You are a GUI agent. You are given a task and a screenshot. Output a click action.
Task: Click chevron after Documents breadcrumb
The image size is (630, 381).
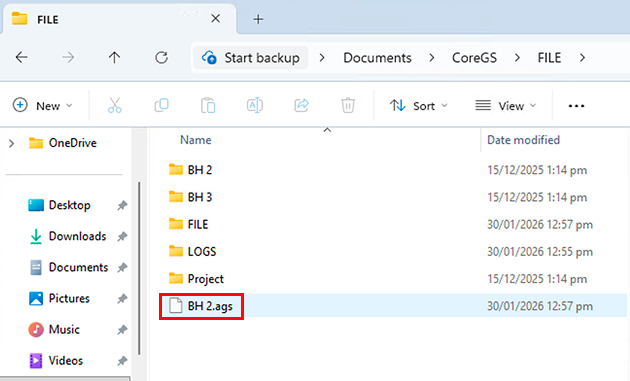432,58
